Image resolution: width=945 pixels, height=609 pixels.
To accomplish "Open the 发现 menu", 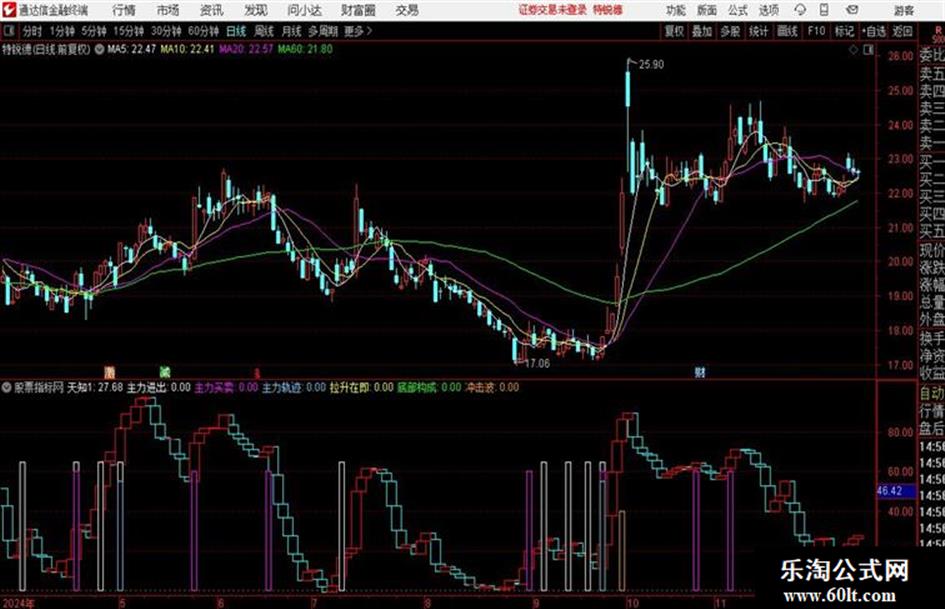I will (x=256, y=10).
